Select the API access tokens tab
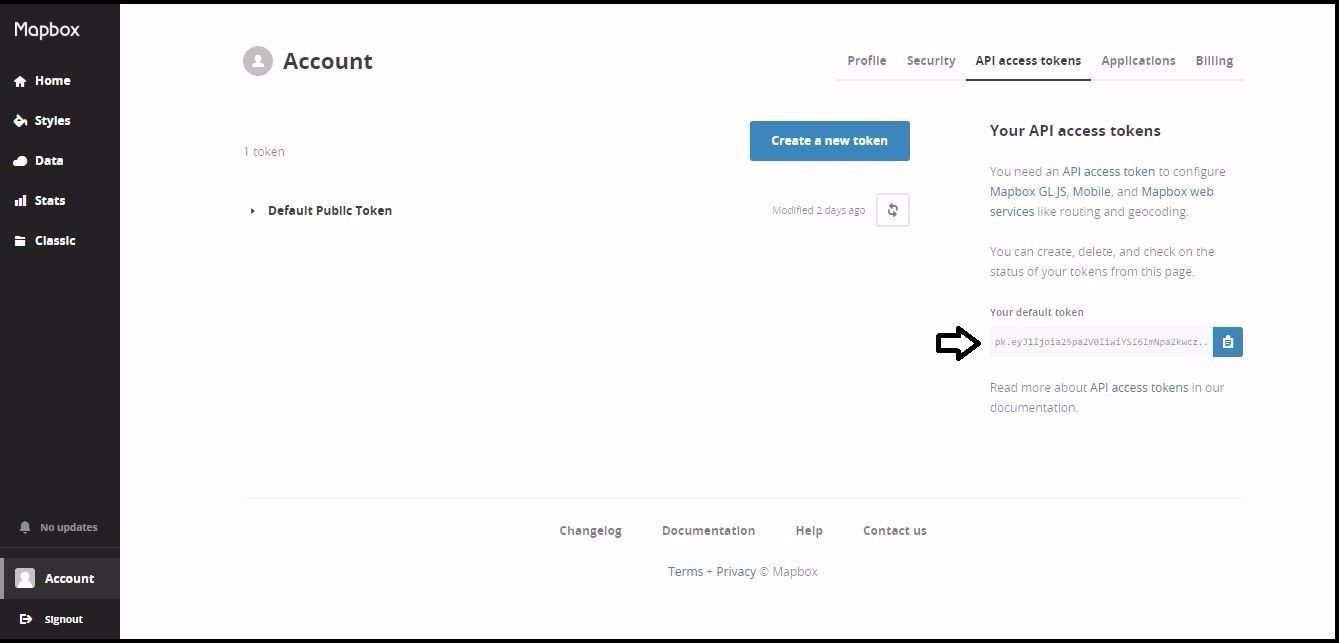The width and height of the screenshot is (1339, 643). [1028, 61]
